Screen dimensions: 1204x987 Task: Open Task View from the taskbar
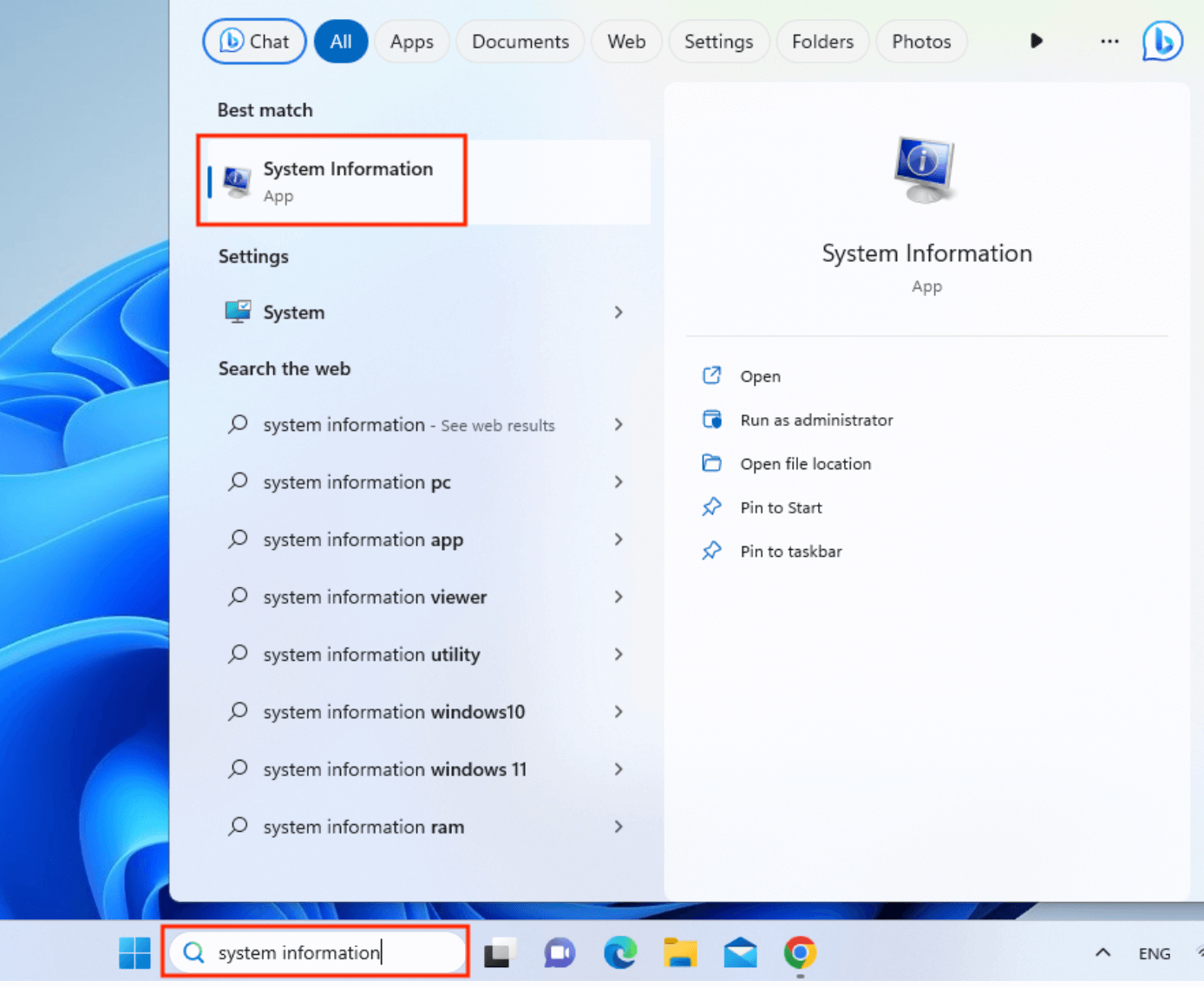point(500,952)
